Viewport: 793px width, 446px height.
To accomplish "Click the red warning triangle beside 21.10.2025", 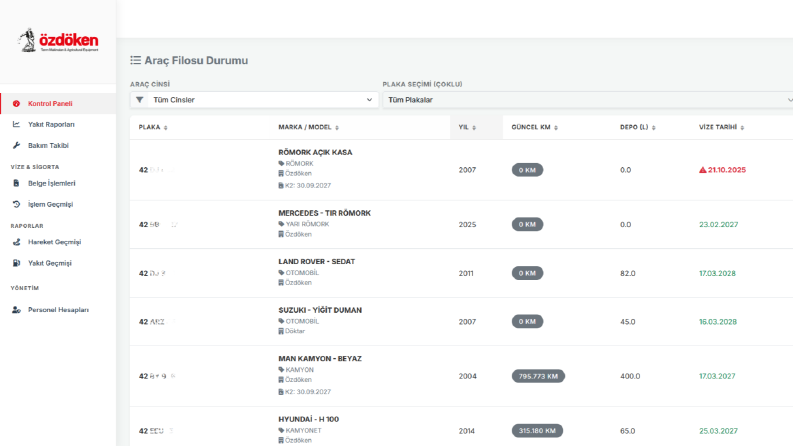I will (702, 170).
